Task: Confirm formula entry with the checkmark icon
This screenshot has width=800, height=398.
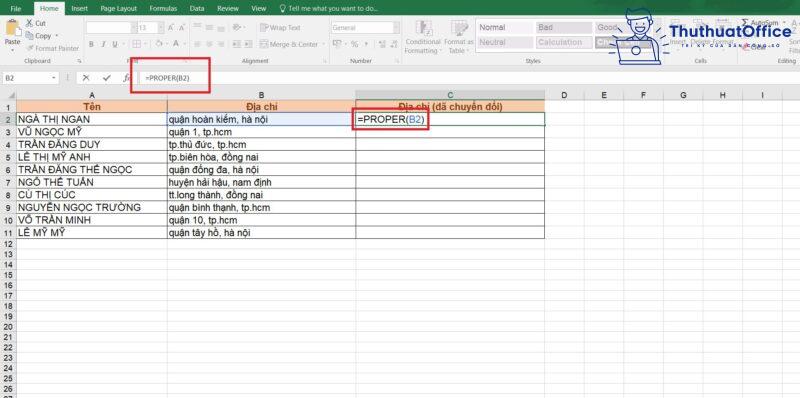Action: (x=106, y=78)
